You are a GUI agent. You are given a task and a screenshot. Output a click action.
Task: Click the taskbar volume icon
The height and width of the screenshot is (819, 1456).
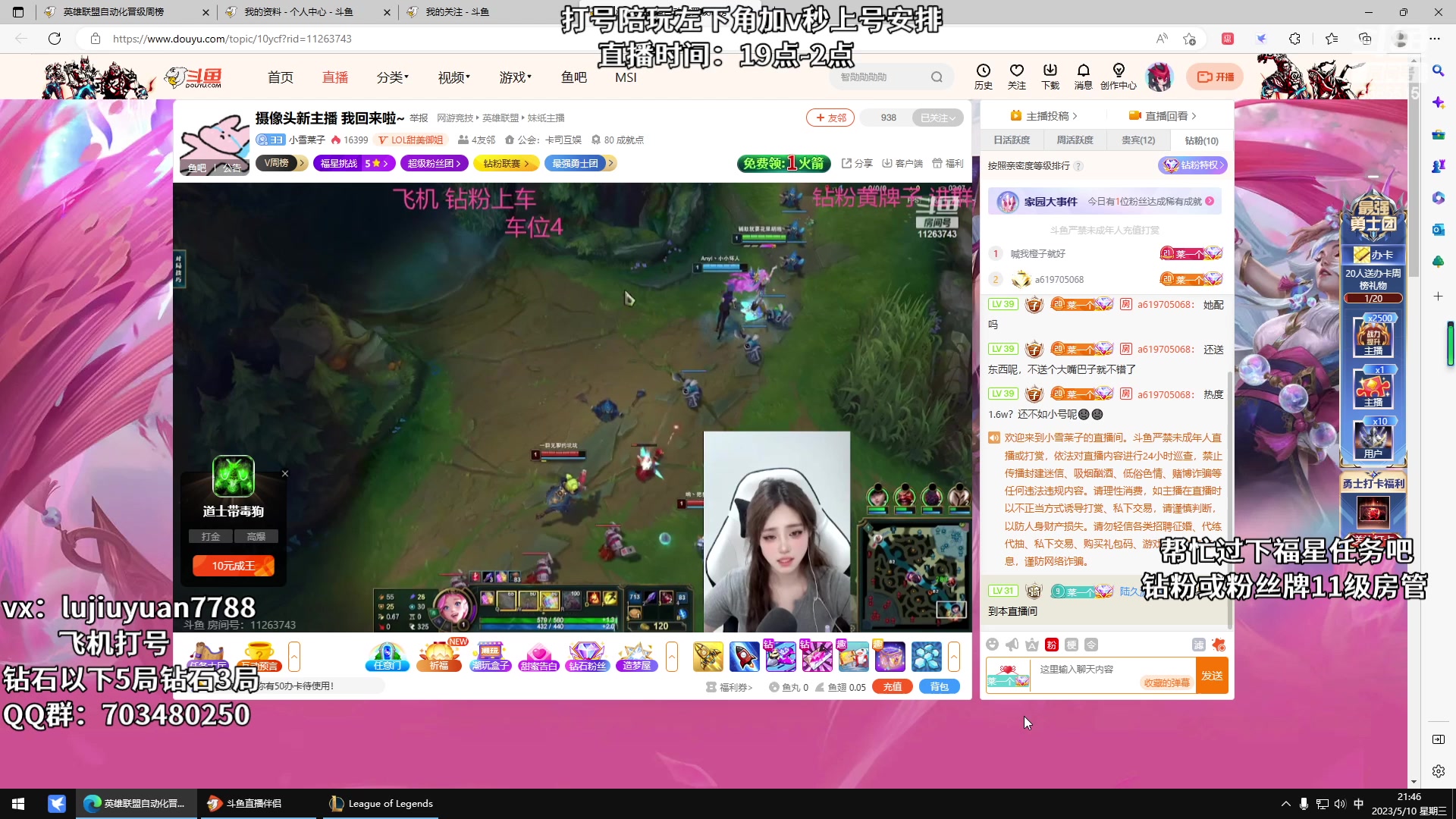pyautogui.click(x=1339, y=804)
